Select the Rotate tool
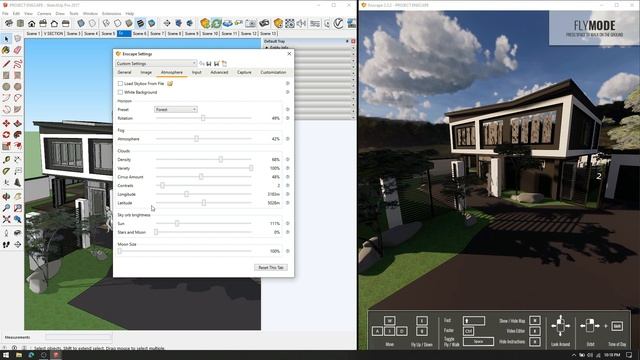Screen dimensions: 640x360 (6, 134)
